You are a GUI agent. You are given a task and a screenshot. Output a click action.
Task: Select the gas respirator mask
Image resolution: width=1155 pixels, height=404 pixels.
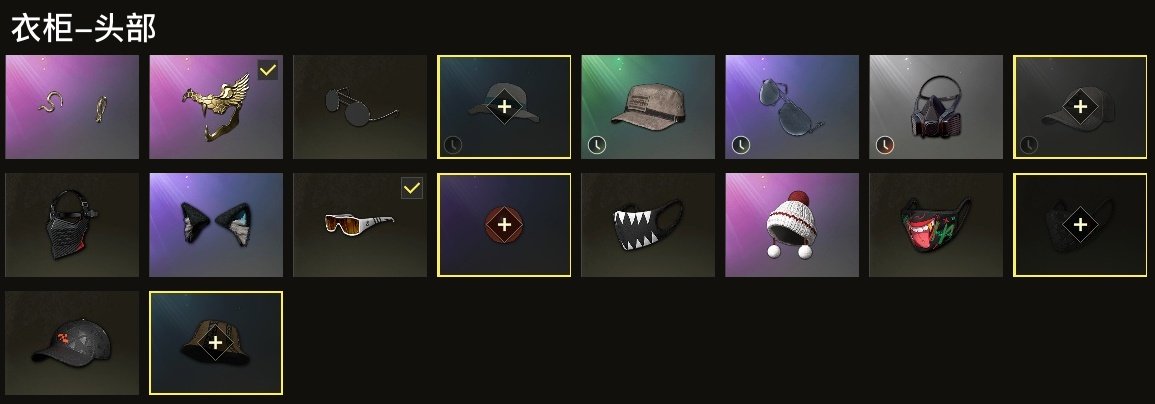[x=935, y=107]
